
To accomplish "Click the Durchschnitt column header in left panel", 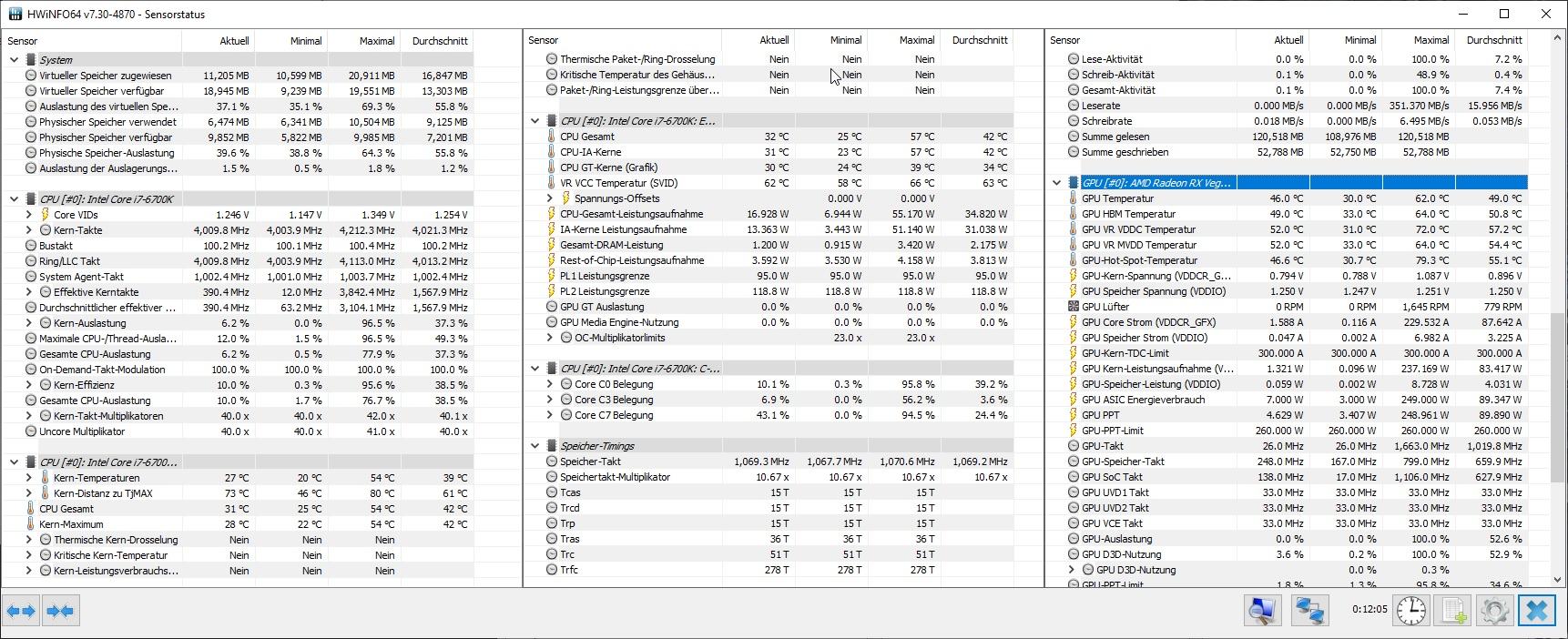I will [436, 41].
